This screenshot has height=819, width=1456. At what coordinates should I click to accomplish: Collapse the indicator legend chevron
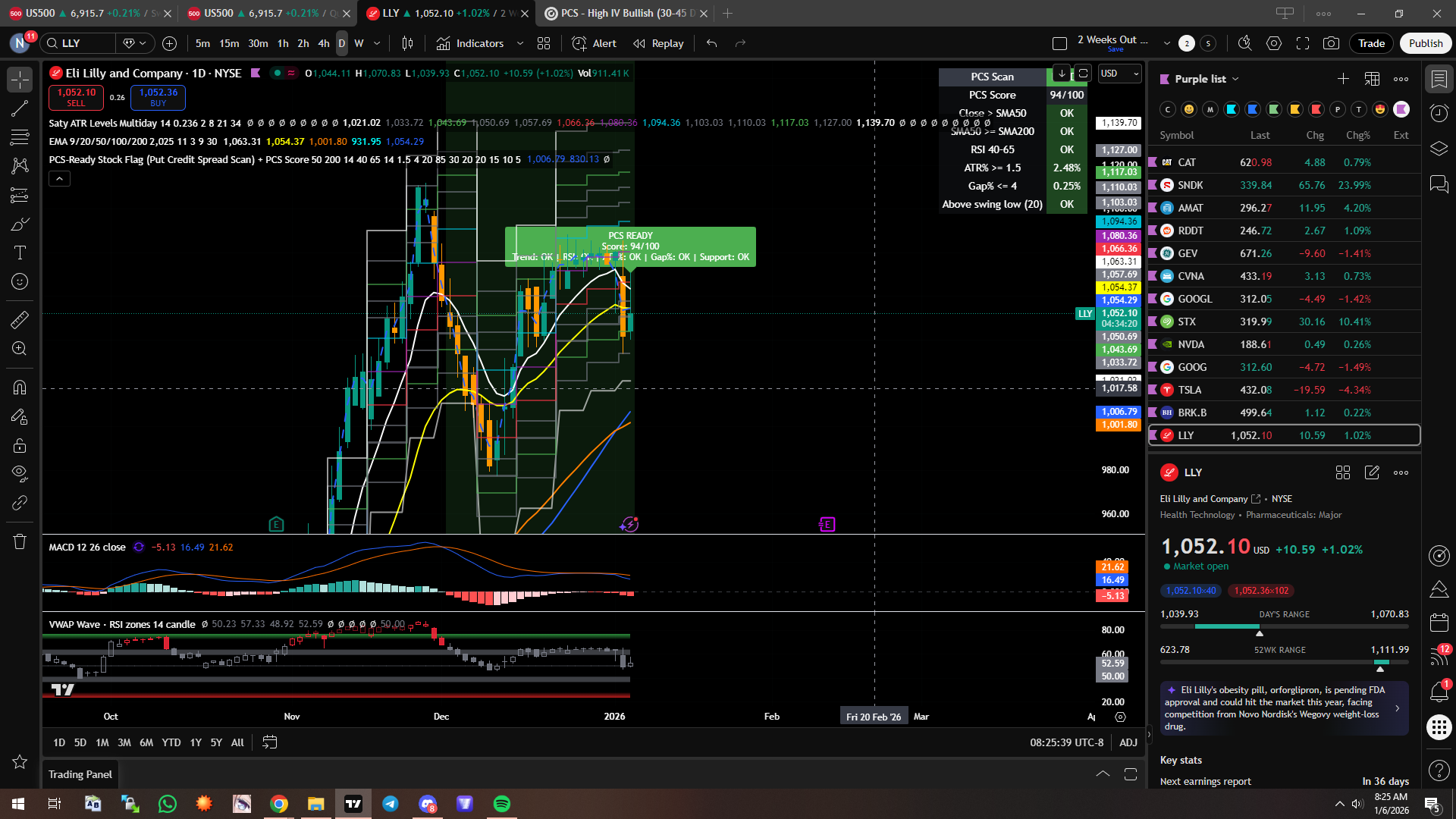click(x=60, y=178)
